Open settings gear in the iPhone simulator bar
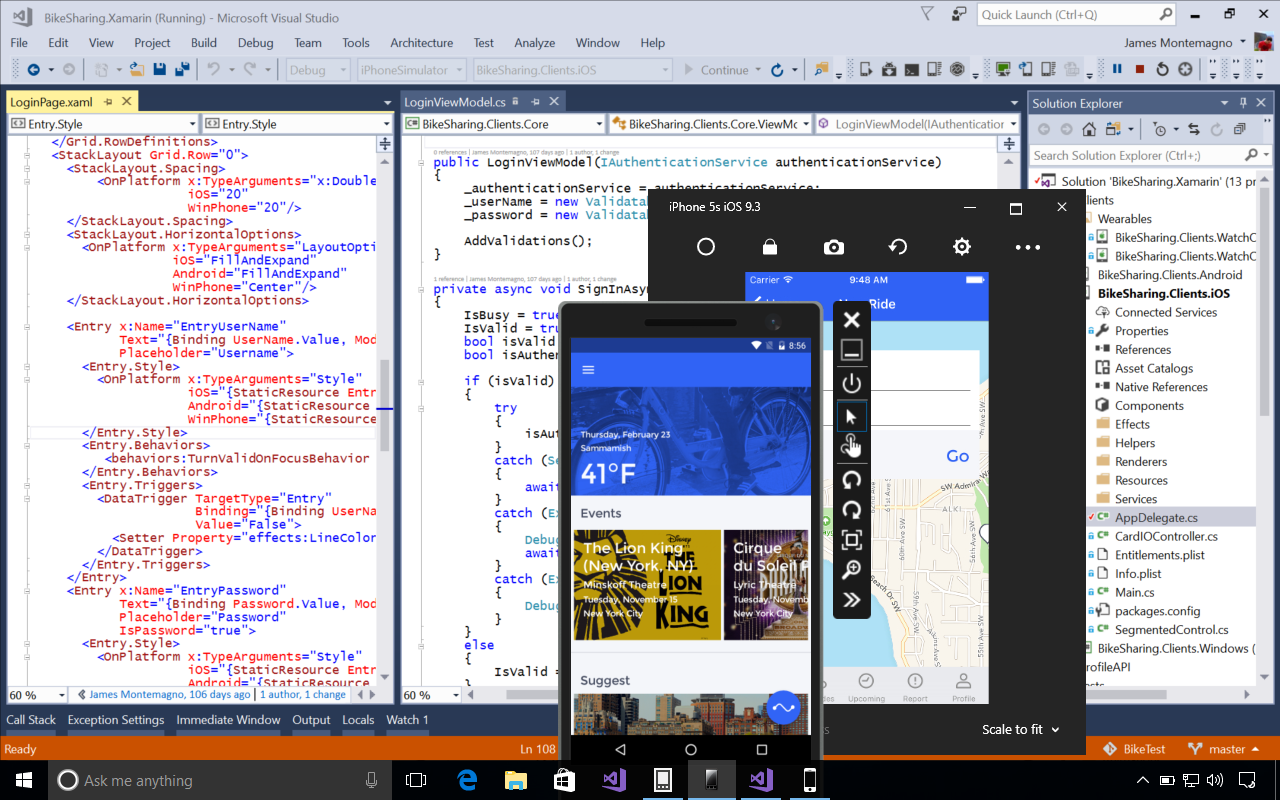 pyautogui.click(x=961, y=246)
